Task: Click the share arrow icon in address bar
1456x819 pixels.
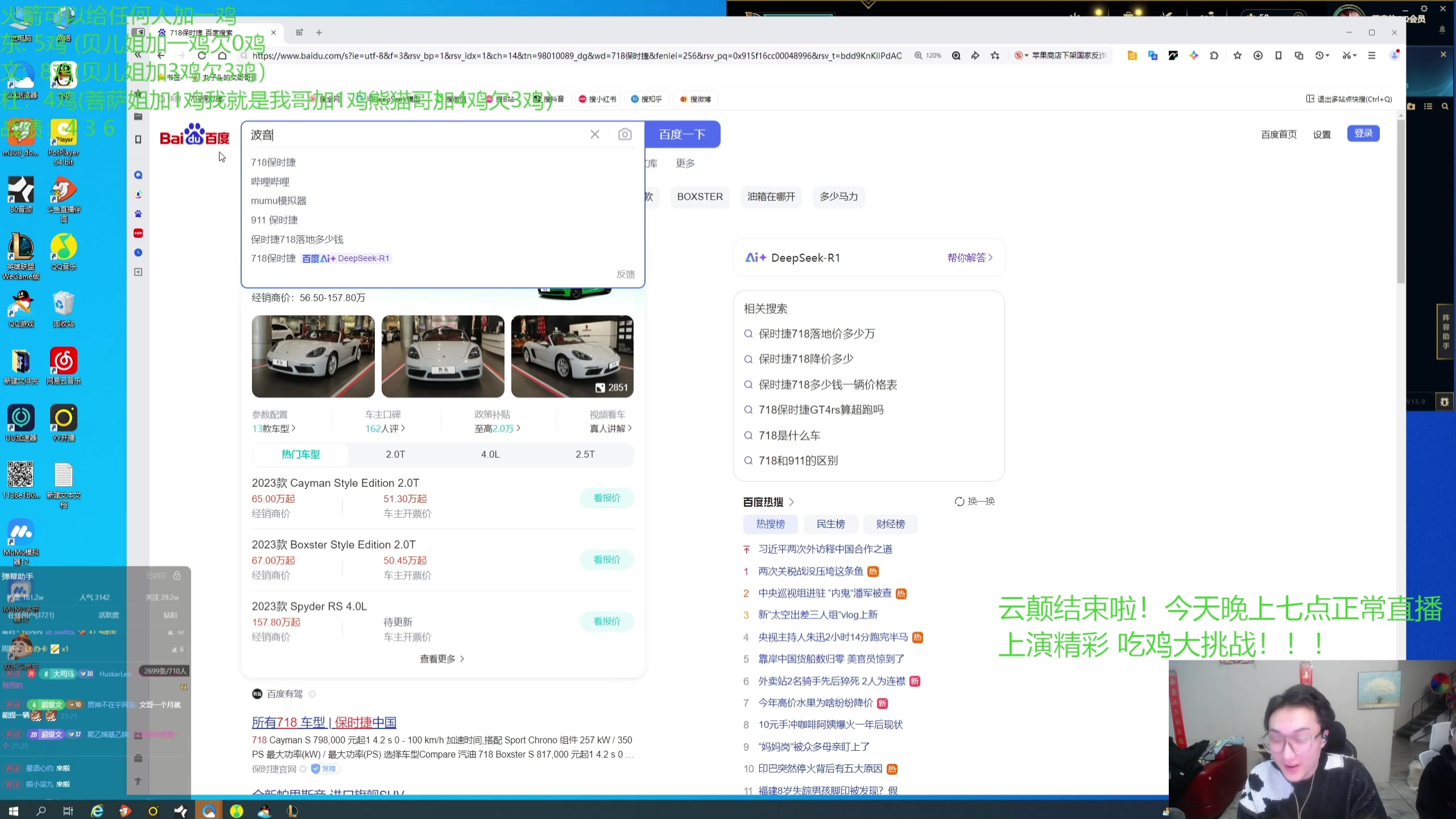Action: [975, 55]
